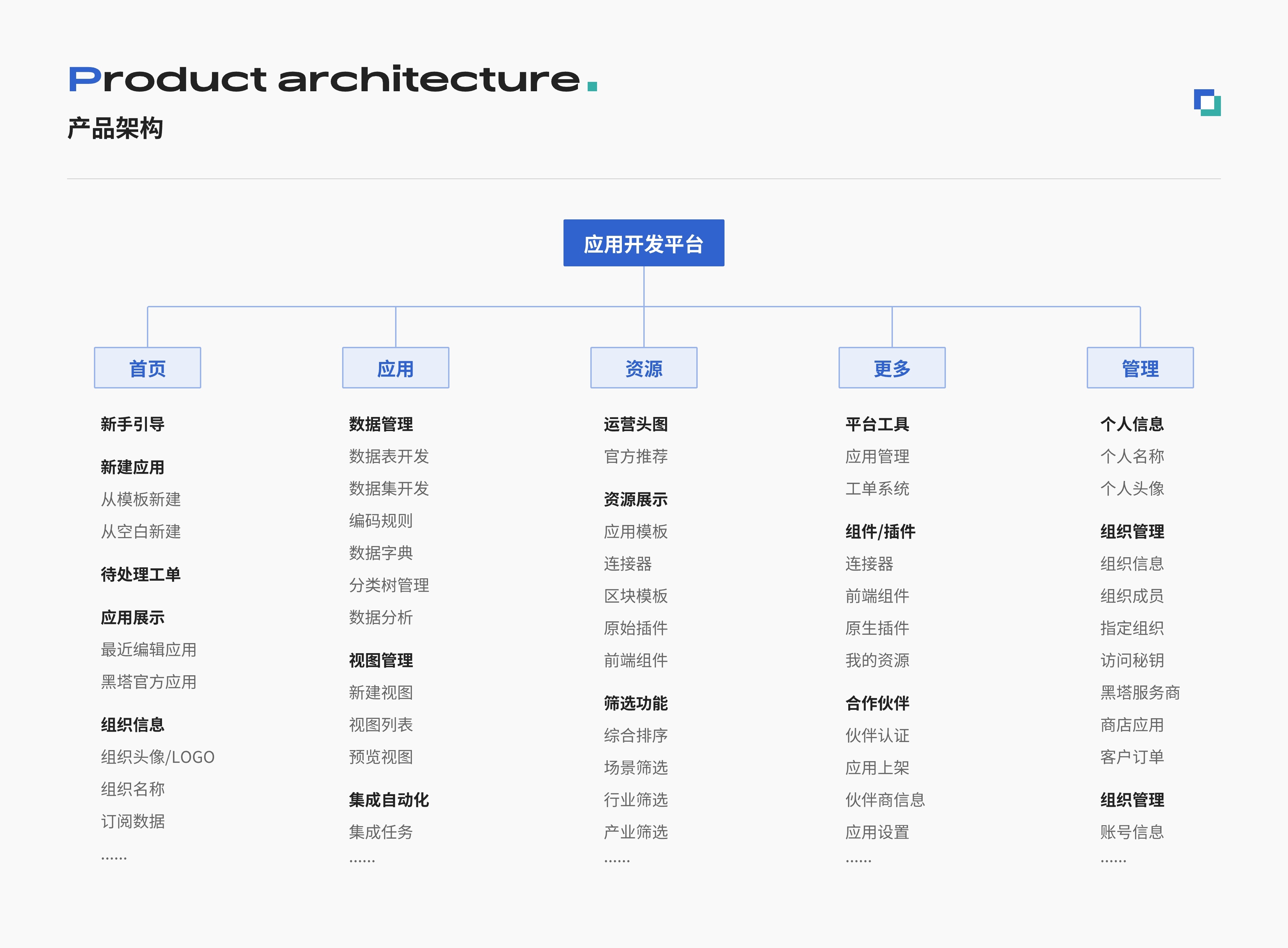Select 综合排序 under 筛选功能
This screenshot has width=1288, height=948.
(635, 735)
